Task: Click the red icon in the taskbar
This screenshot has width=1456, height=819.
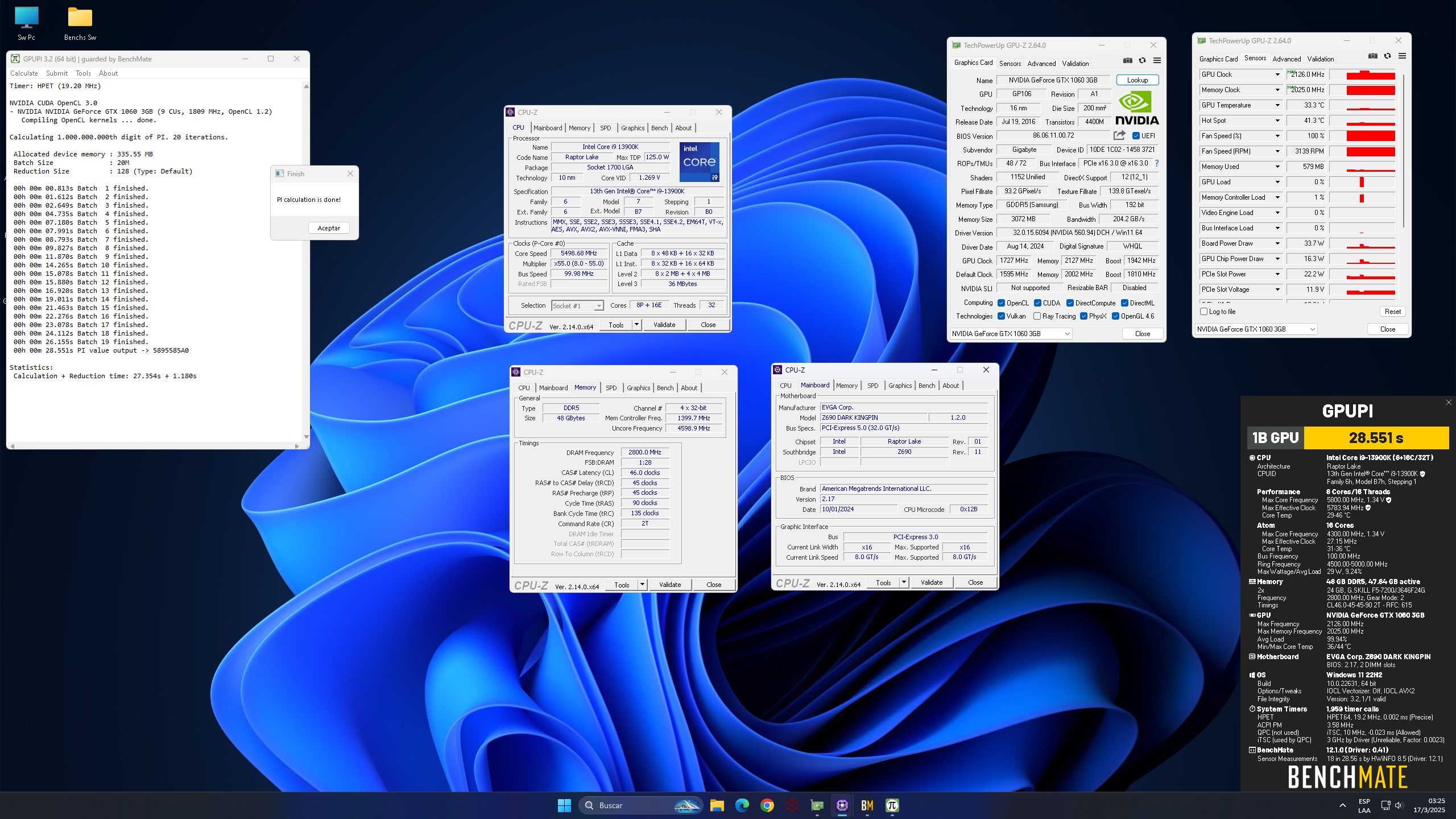Action: coord(792,805)
